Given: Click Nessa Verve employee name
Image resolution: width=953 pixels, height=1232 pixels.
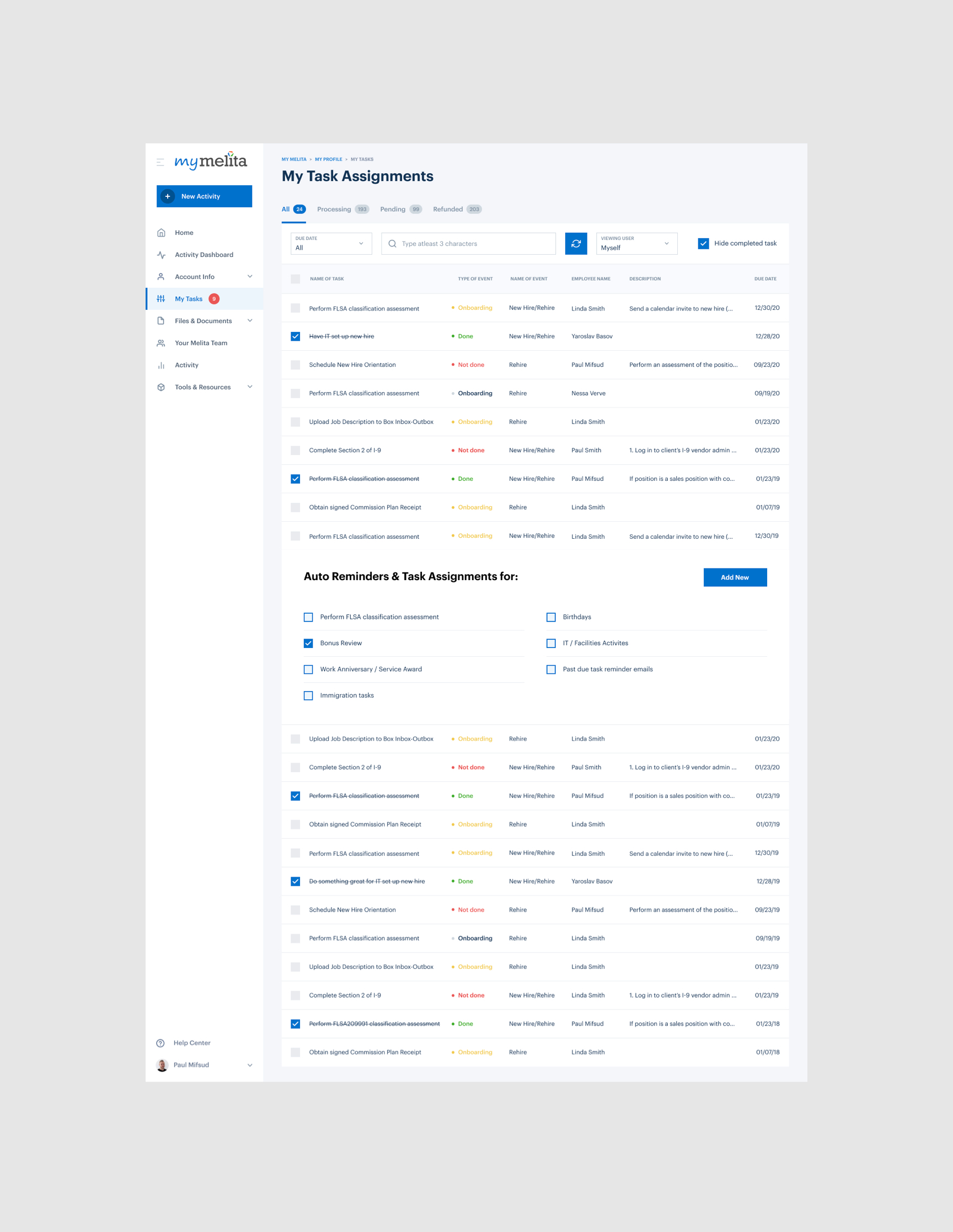Looking at the screenshot, I should (x=588, y=393).
